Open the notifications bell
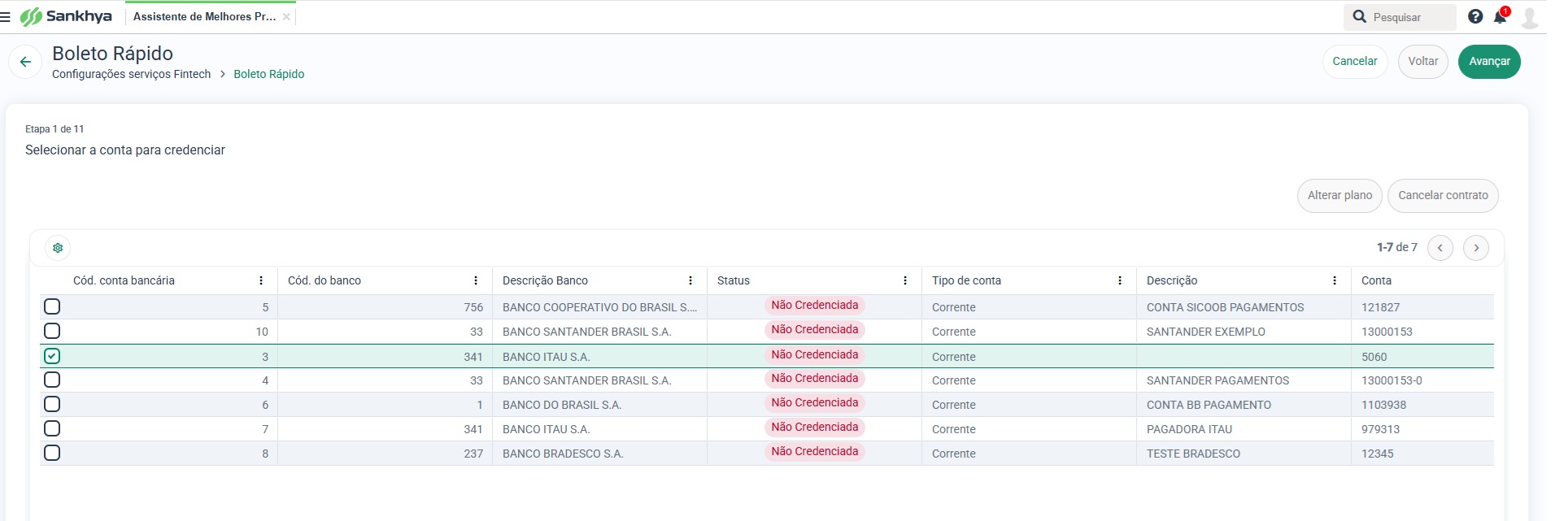This screenshot has width=1568, height=521. (1500, 16)
